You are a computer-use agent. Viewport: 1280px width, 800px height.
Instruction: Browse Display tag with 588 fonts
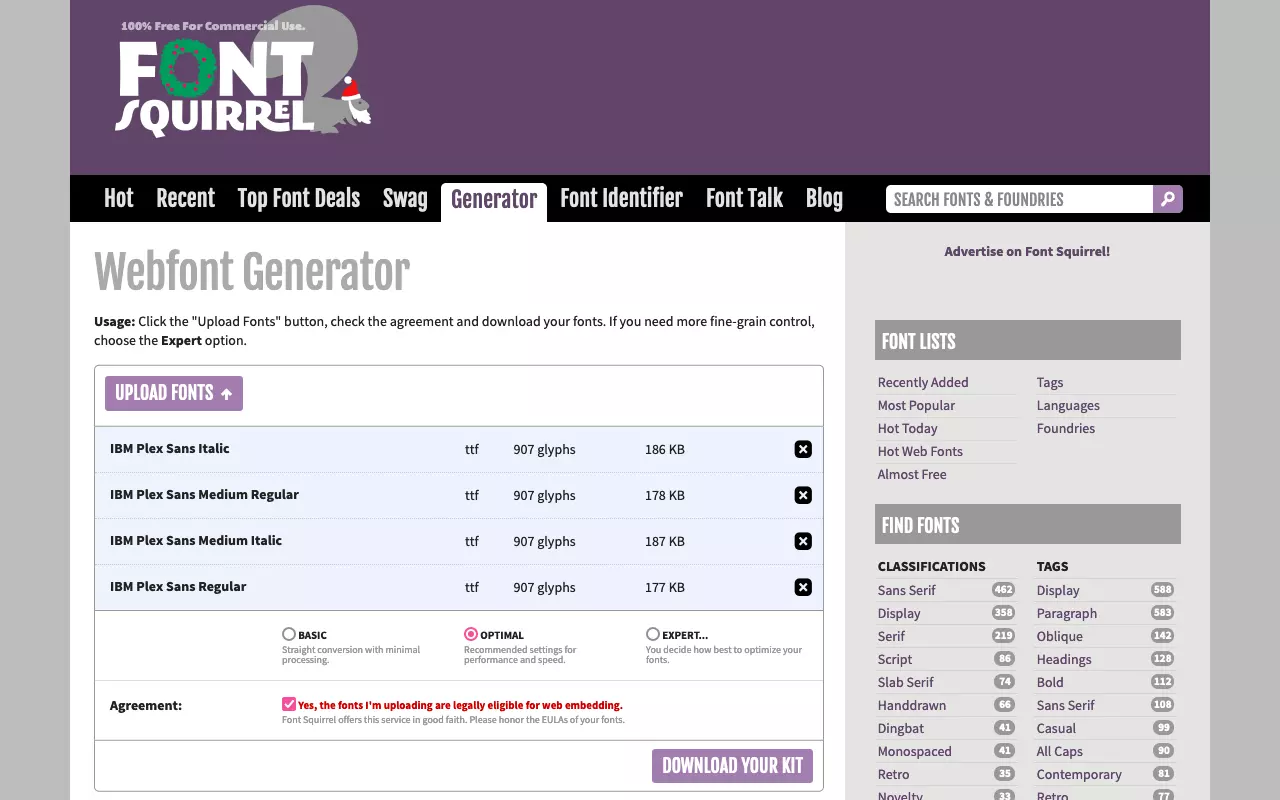click(x=1058, y=590)
